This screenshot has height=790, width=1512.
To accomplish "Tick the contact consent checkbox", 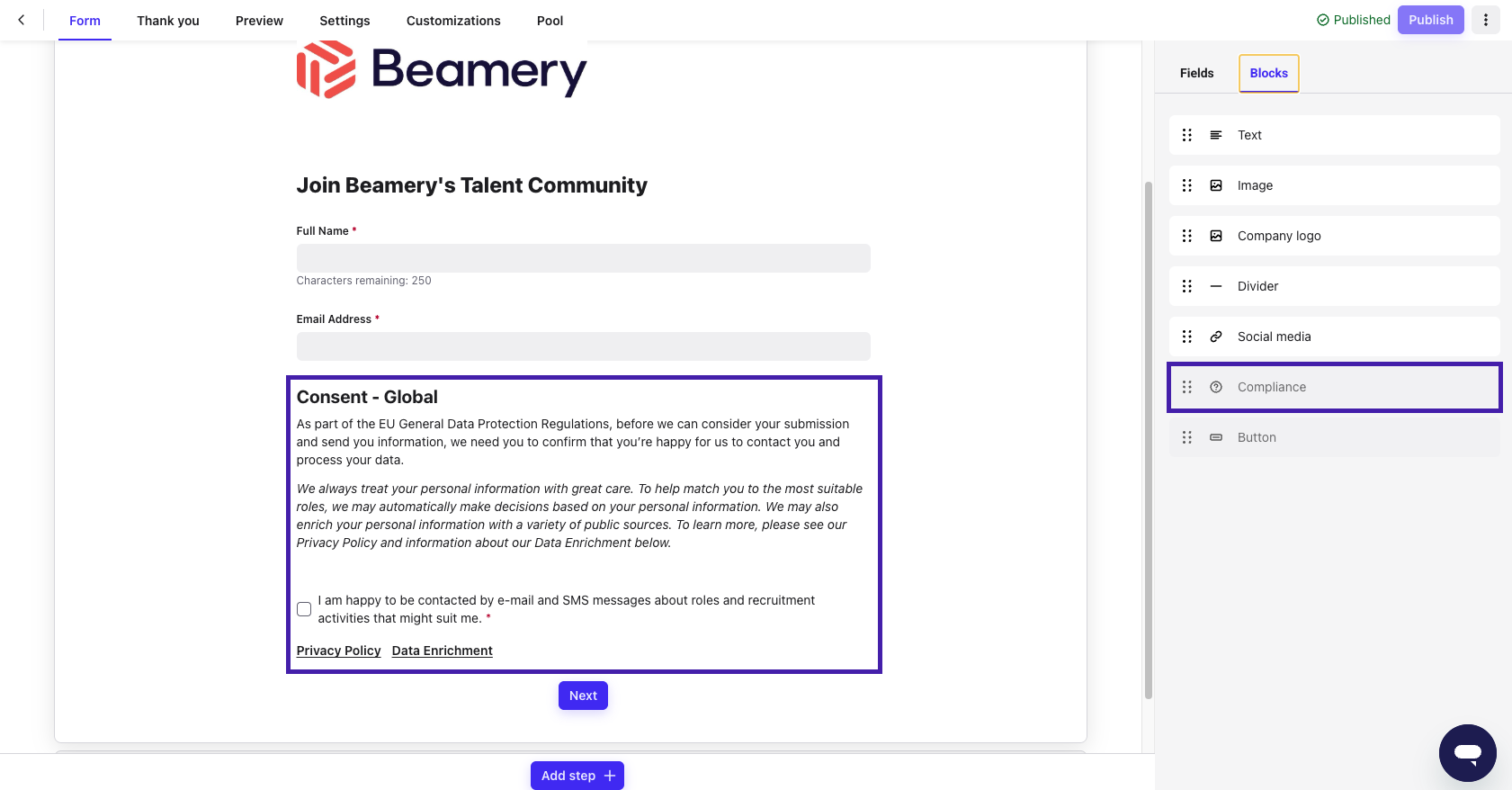I will tap(304, 609).
